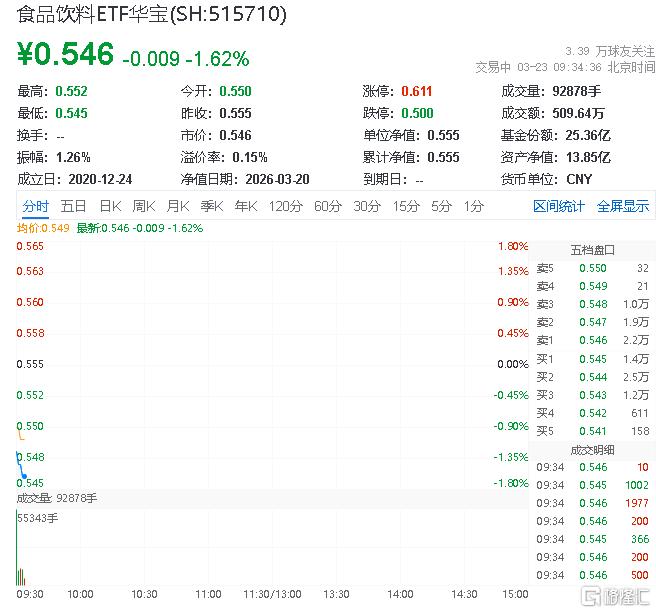Click the 累计净值 value 0.555
The width and height of the screenshot is (656, 613).
click(443, 158)
